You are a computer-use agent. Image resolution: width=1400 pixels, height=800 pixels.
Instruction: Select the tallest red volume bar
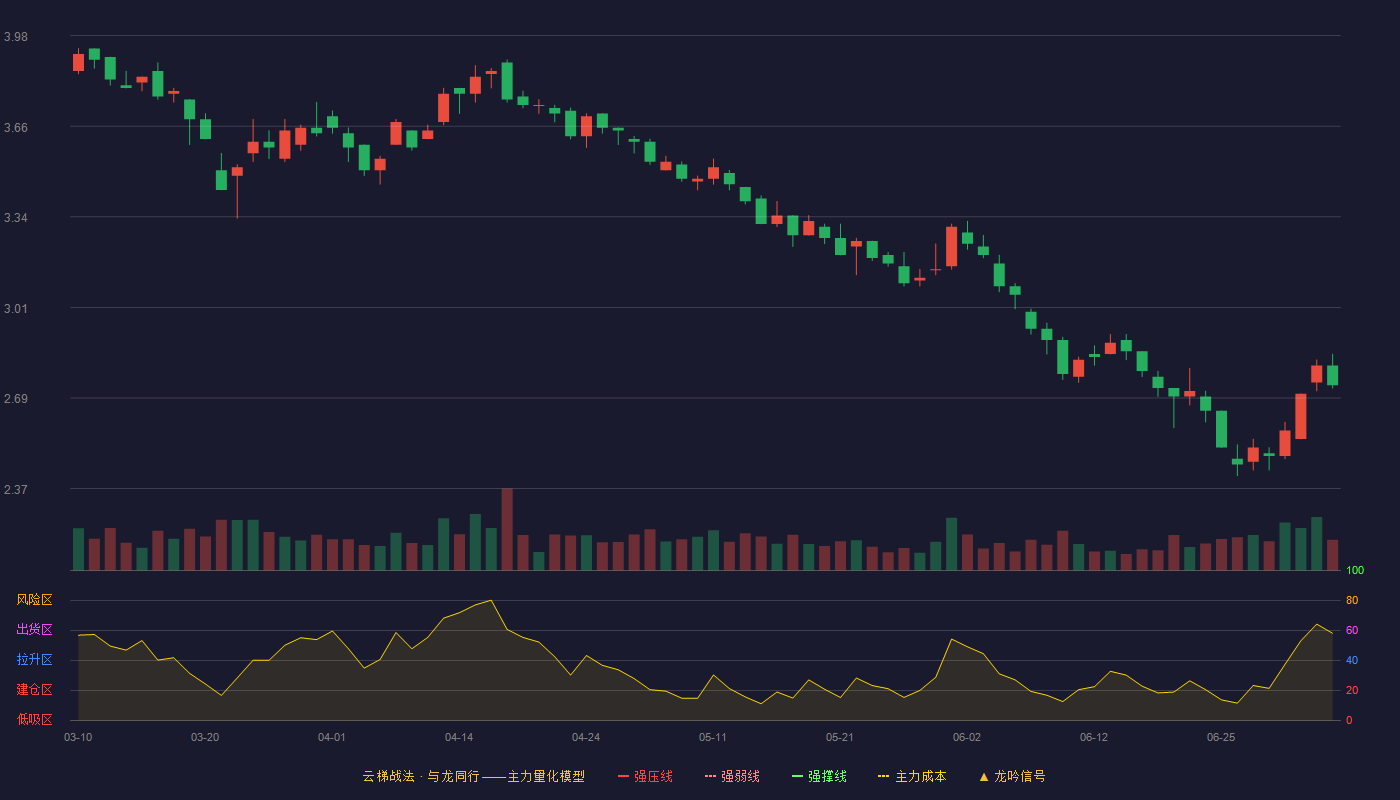[507, 529]
